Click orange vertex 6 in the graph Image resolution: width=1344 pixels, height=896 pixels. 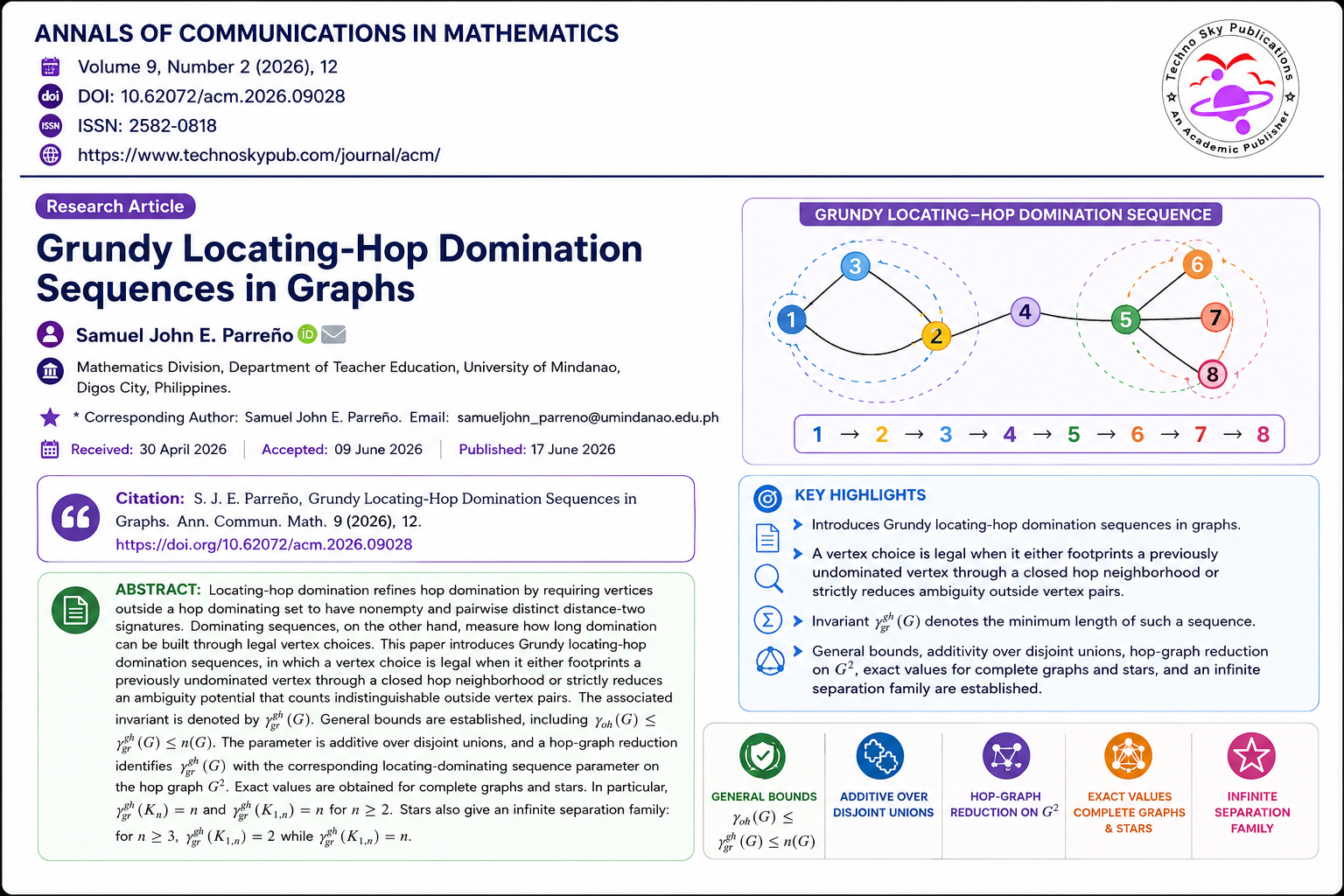[x=1197, y=263]
